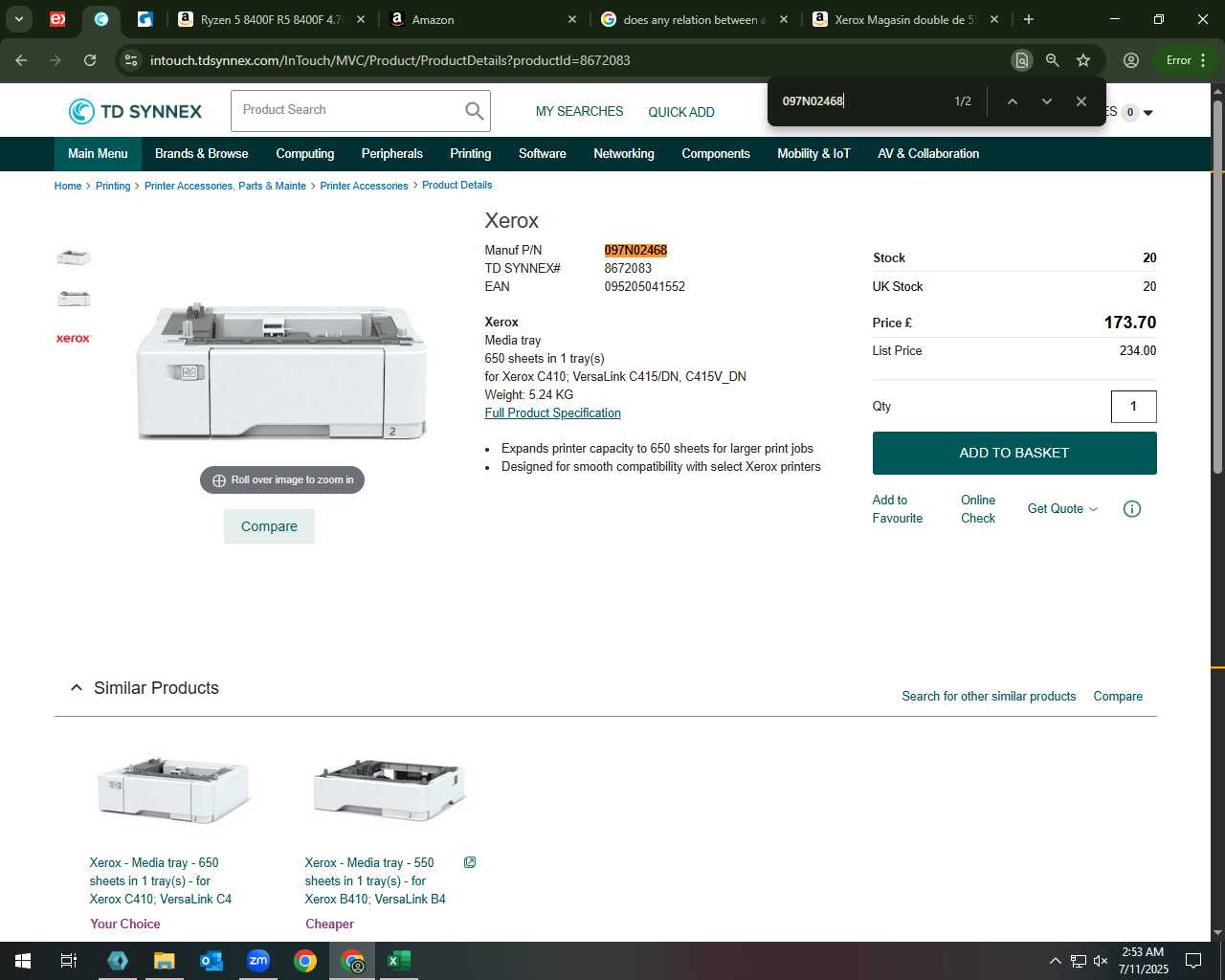The height and width of the screenshot is (980, 1225).
Task: Open a new browser tab
Action: pos(1028,19)
